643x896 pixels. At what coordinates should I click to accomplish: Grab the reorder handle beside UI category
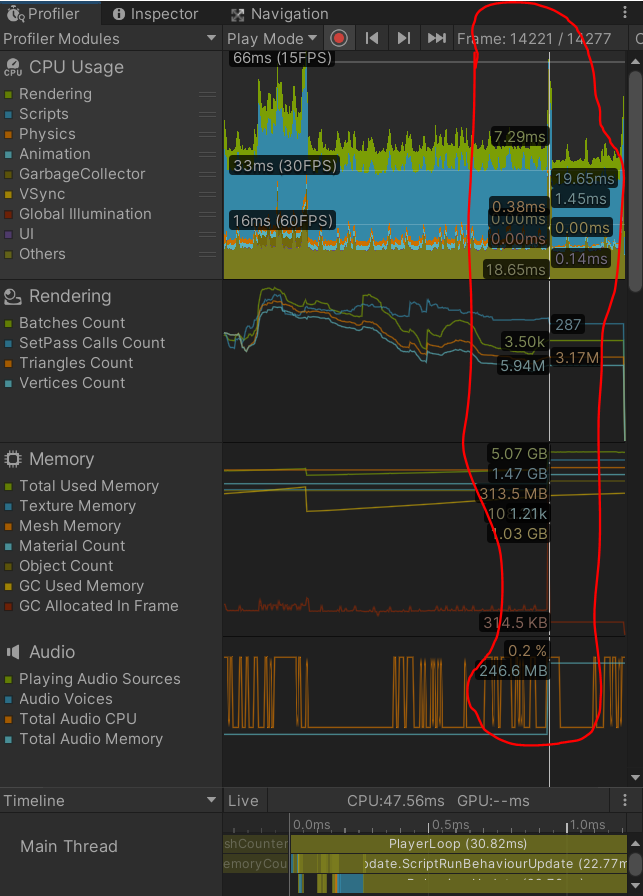click(207, 234)
